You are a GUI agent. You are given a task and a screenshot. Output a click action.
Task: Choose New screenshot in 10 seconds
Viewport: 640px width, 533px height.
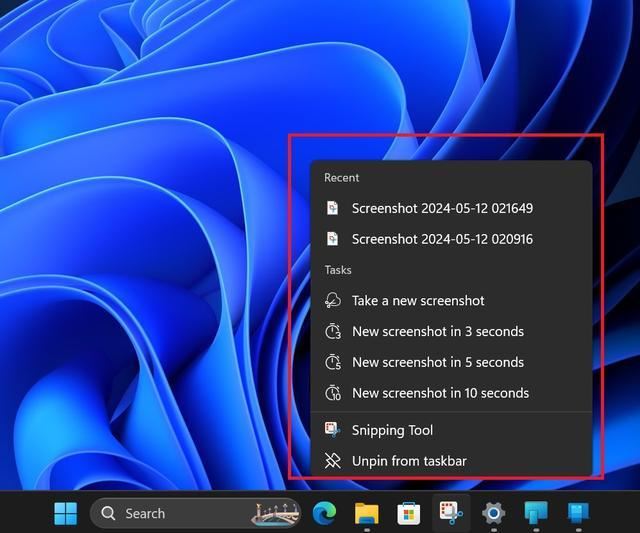tap(440, 393)
